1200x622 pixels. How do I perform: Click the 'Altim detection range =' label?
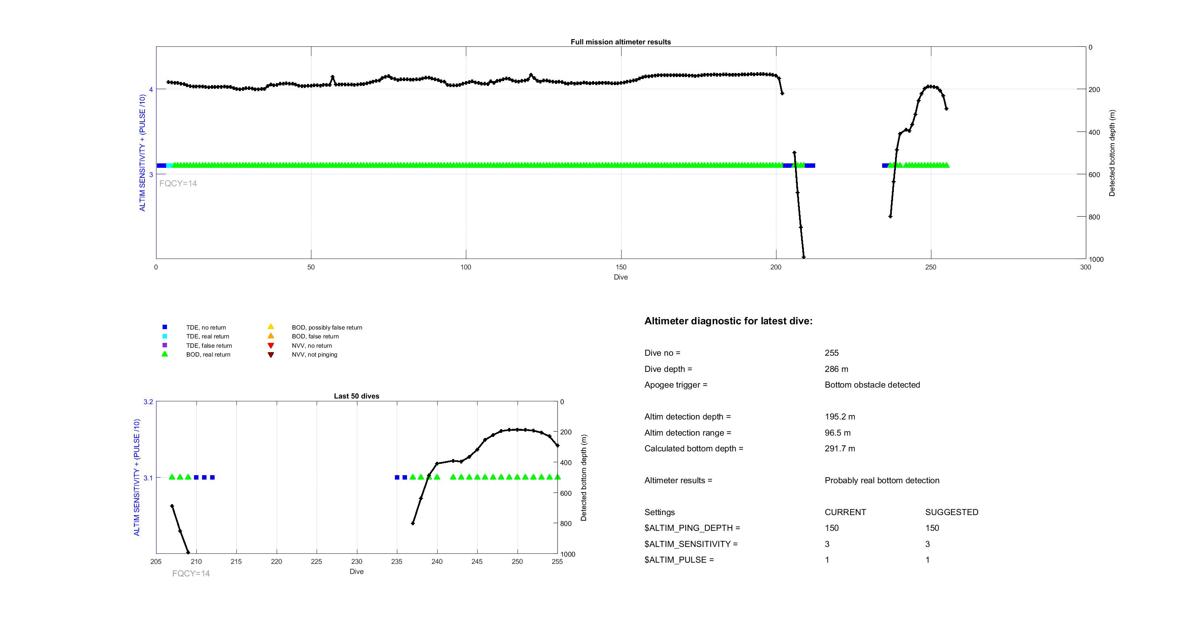click(688, 432)
